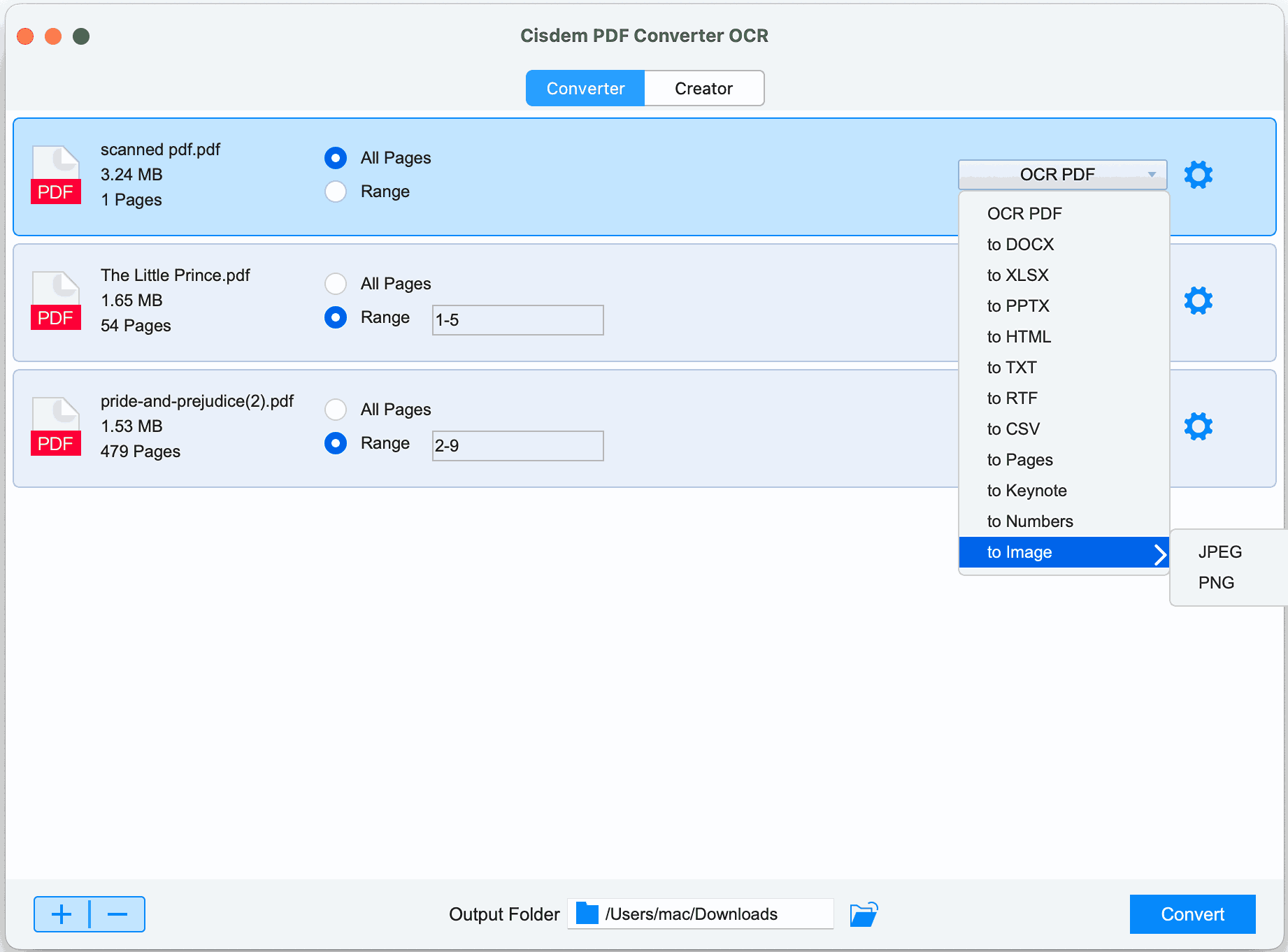Click the blue folder icon in the output path
The height and width of the screenshot is (952, 1288).
(x=587, y=914)
